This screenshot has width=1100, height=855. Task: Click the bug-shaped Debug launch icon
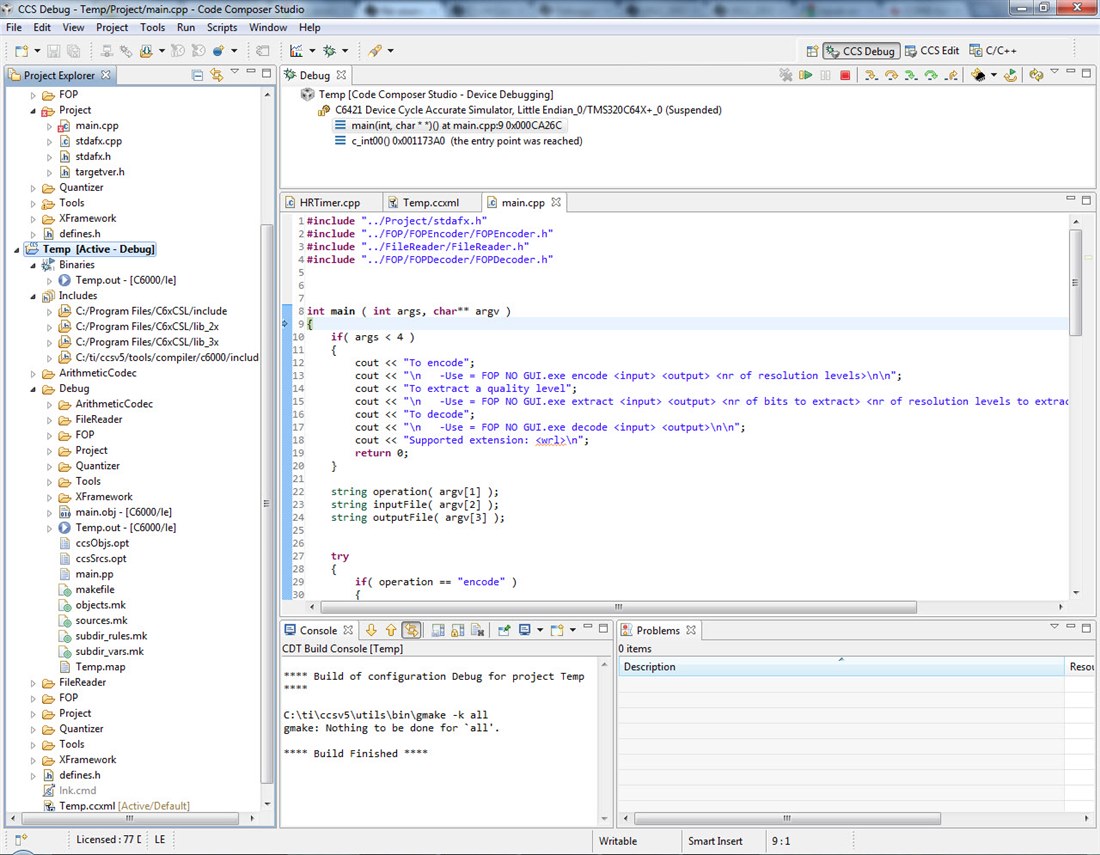[329, 50]
